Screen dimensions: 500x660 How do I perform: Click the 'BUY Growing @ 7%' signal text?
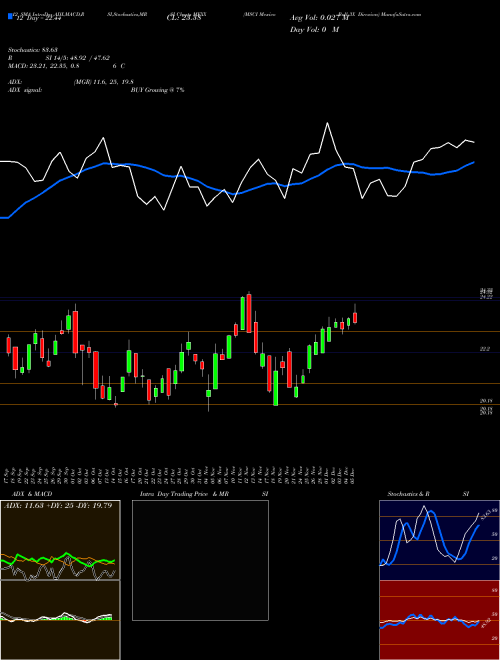click(x=157, y=90)
